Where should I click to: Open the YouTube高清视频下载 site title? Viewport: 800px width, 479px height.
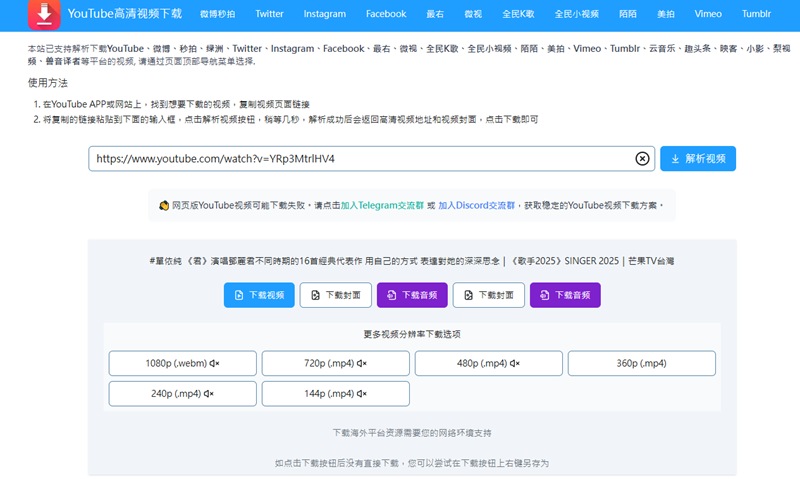124,14
